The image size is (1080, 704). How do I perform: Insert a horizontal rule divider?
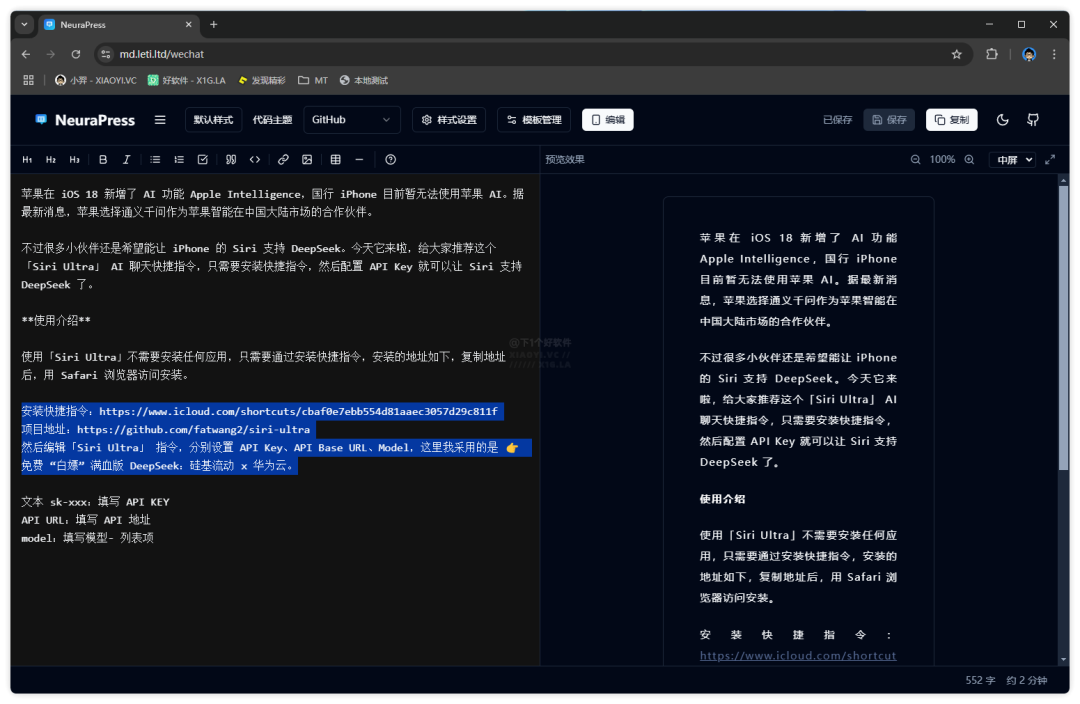coord(359,160)
